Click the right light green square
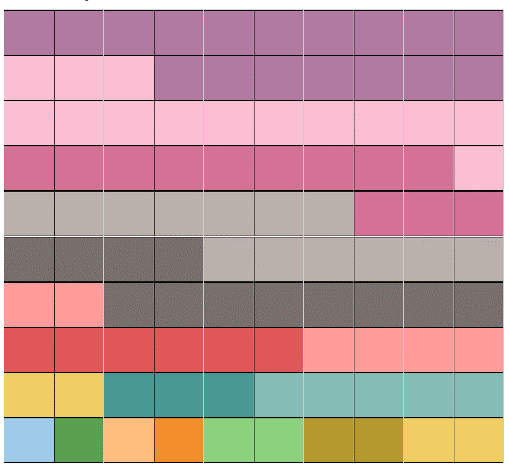509x468 pixels. pos(279,440)
